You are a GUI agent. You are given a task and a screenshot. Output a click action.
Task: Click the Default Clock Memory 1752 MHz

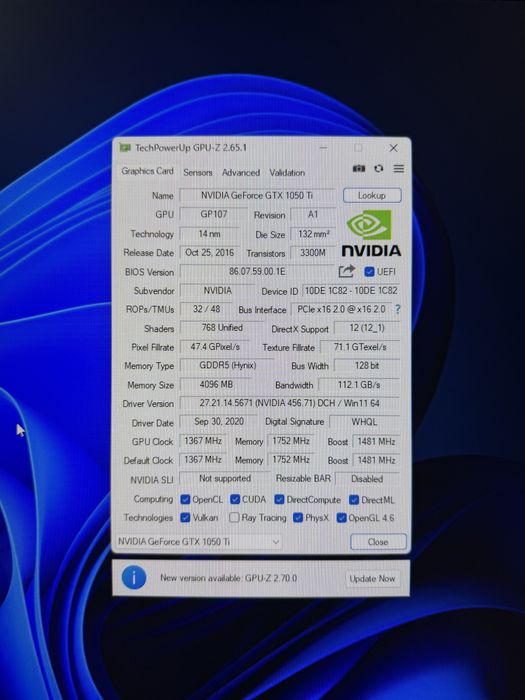[x=291, y=459]
